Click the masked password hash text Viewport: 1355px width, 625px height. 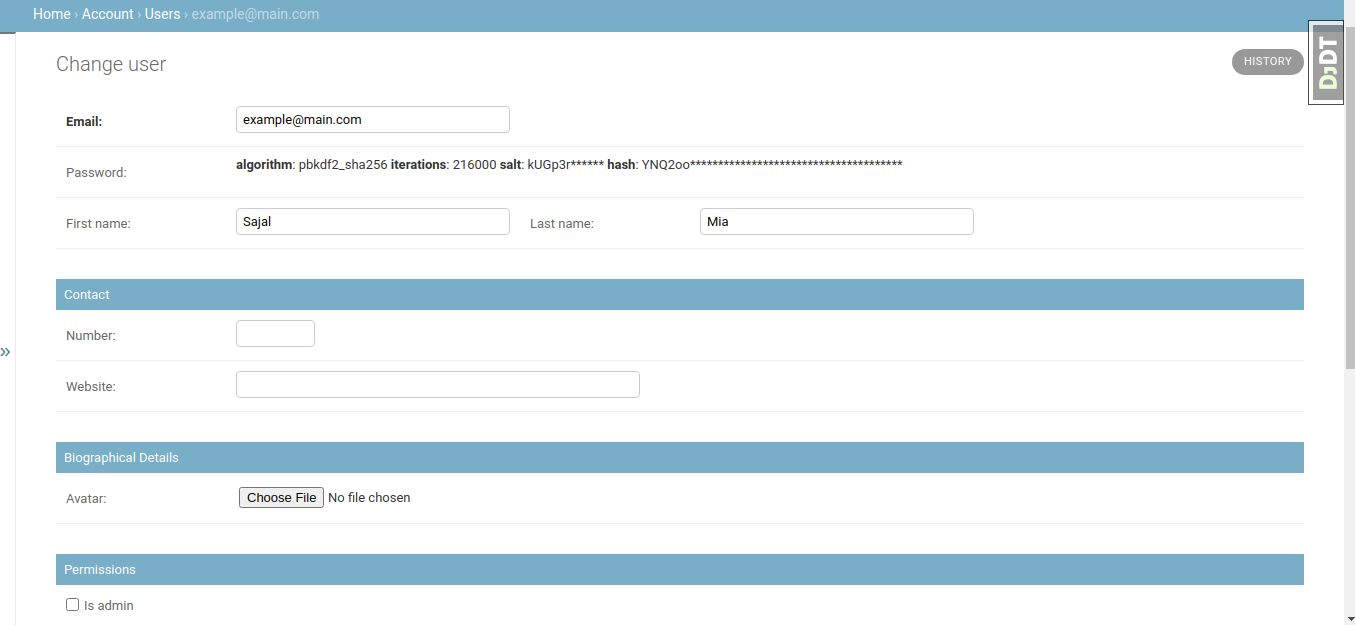pos(770,164)
